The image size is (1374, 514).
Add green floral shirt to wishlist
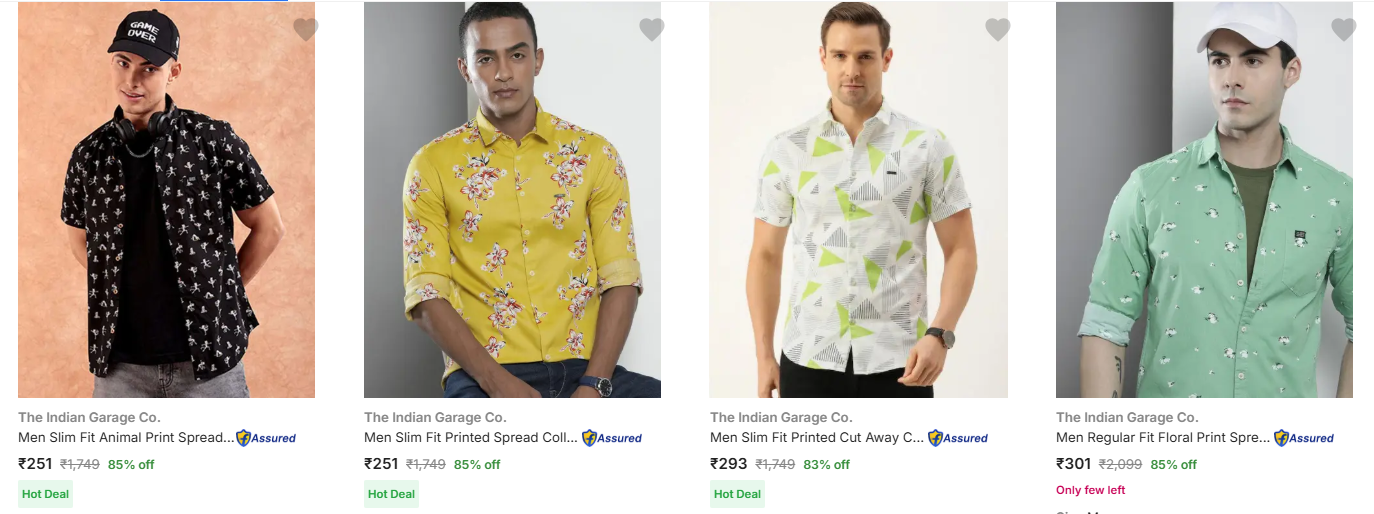[x=1343, y=30]
